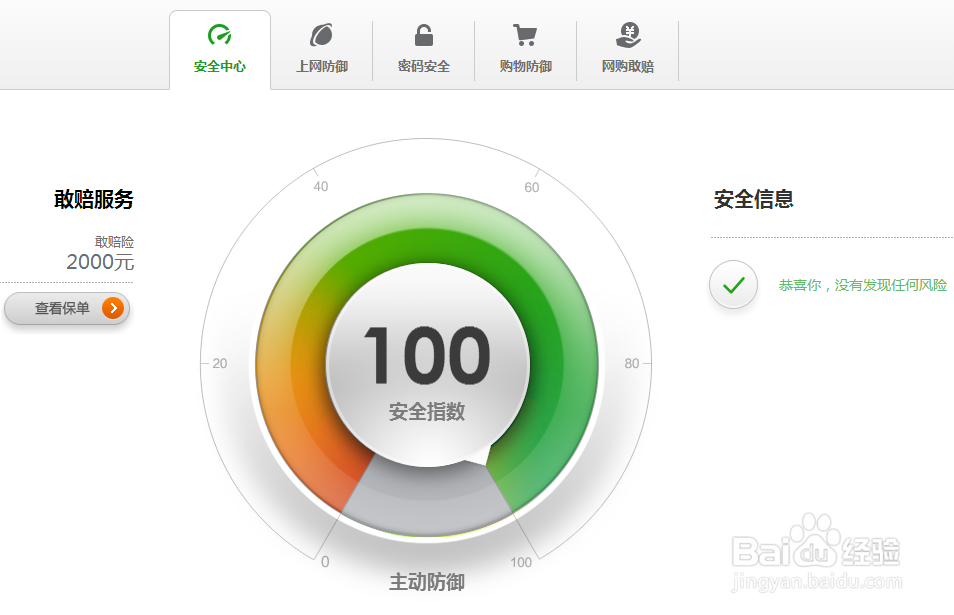This screenshot has height=615, width=954.
Task: Click the 100 safety score number
Action: tap(427, 355)
